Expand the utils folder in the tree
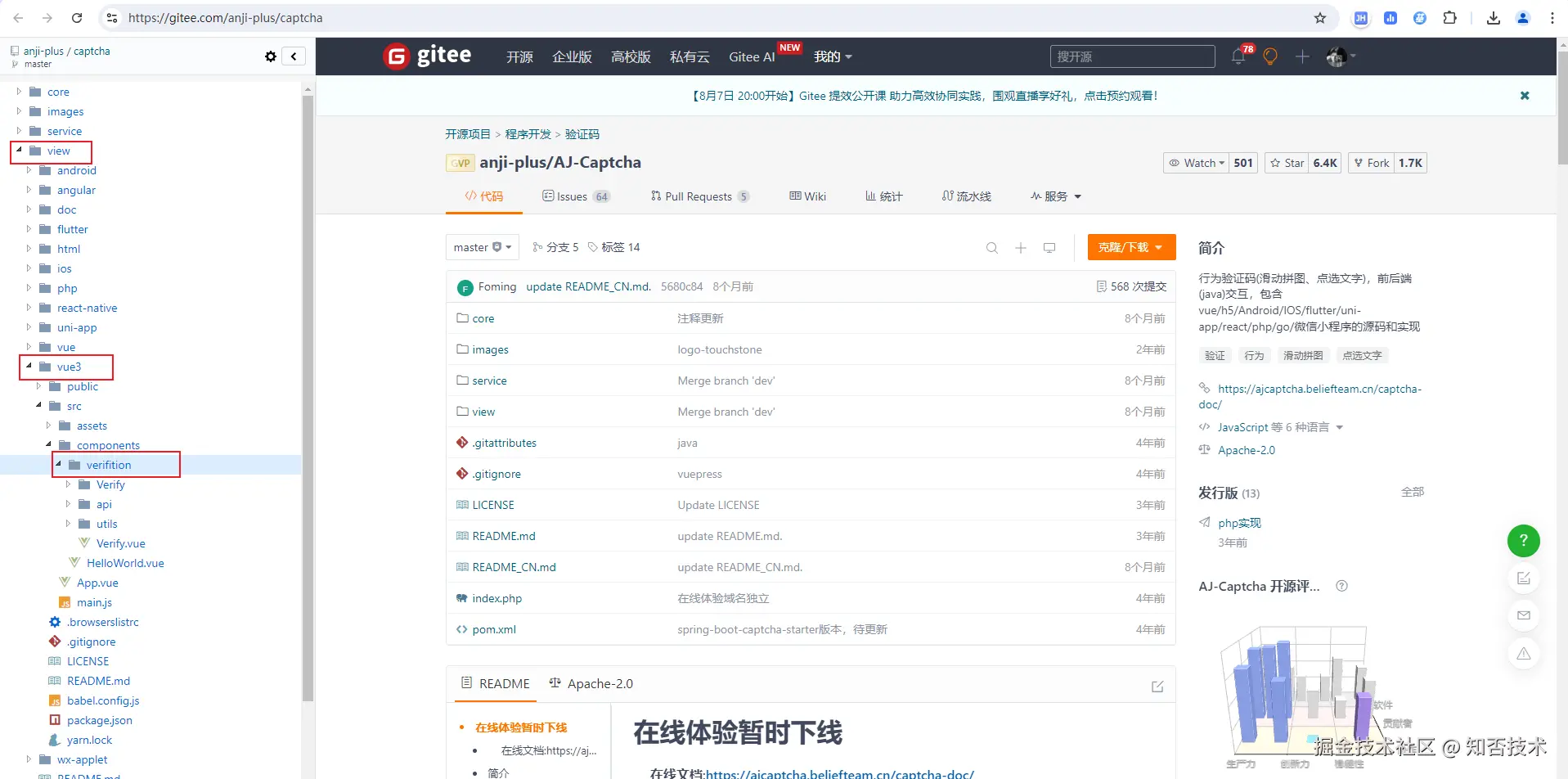 68,524
